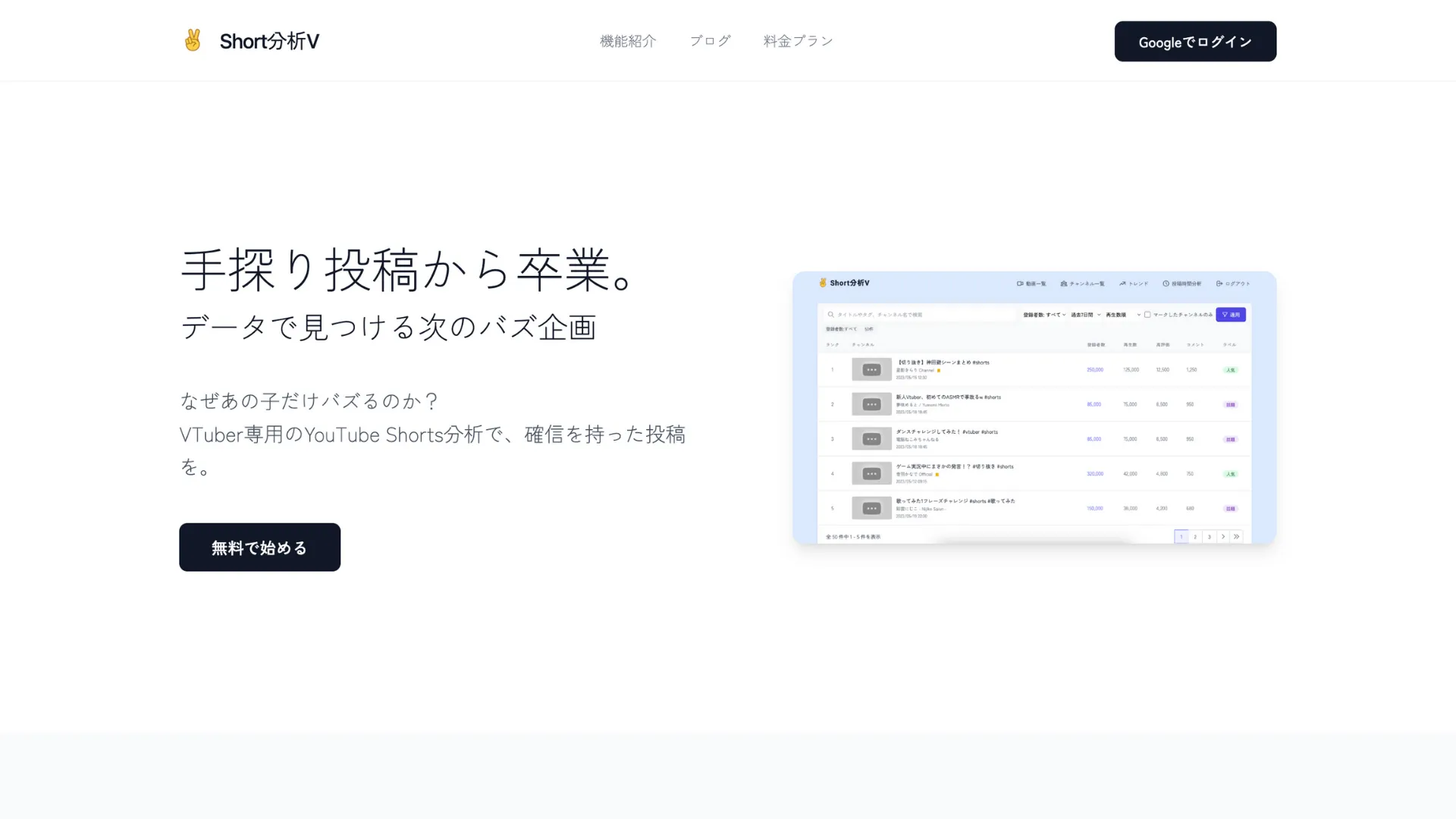Click the purple label badge in row 5
The image size is (1456, 819).
1230,509
